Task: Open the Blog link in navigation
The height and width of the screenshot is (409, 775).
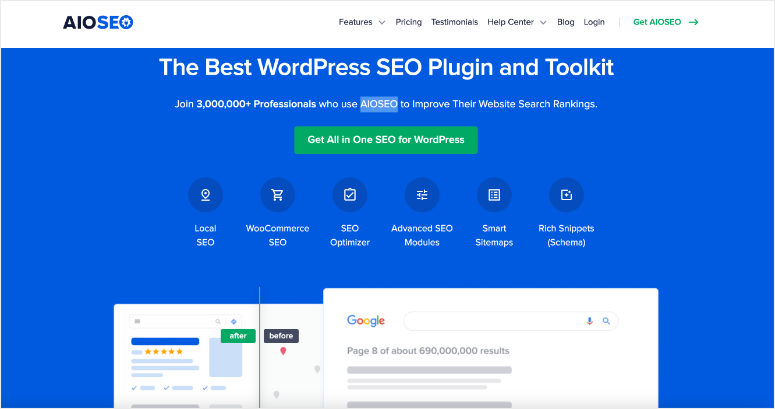Action: (565, 22)
